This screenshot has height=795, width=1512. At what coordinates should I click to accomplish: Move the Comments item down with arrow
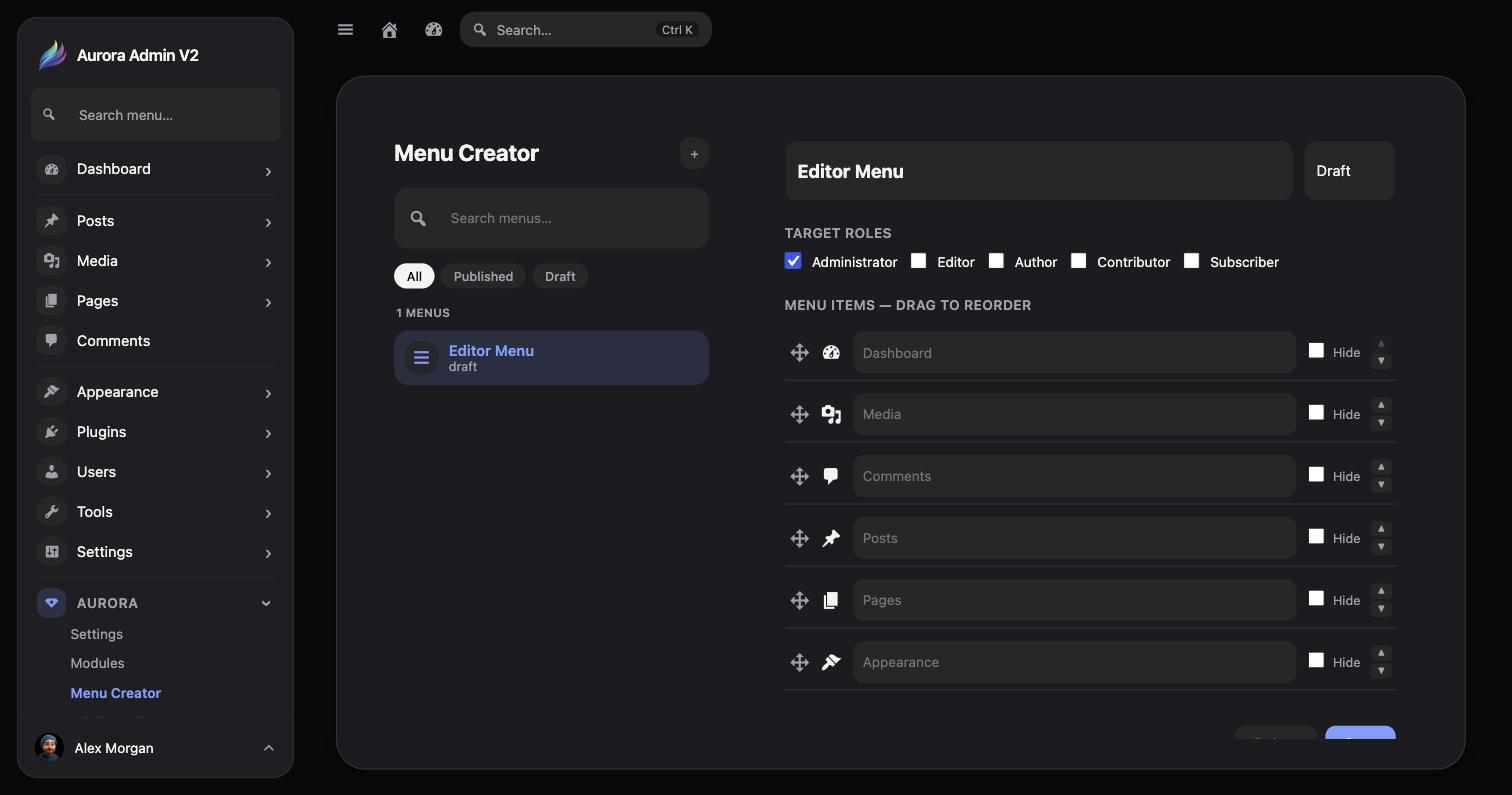[1381, 485]
